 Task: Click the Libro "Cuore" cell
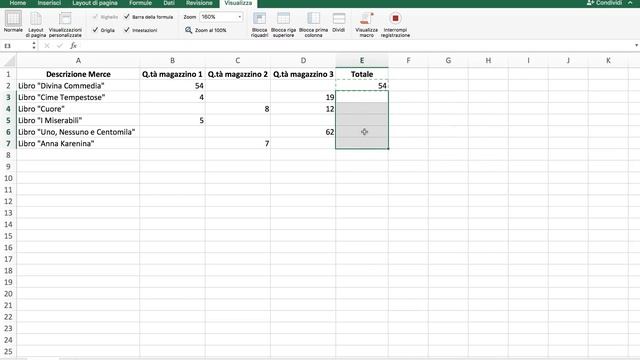click(78, 109)
